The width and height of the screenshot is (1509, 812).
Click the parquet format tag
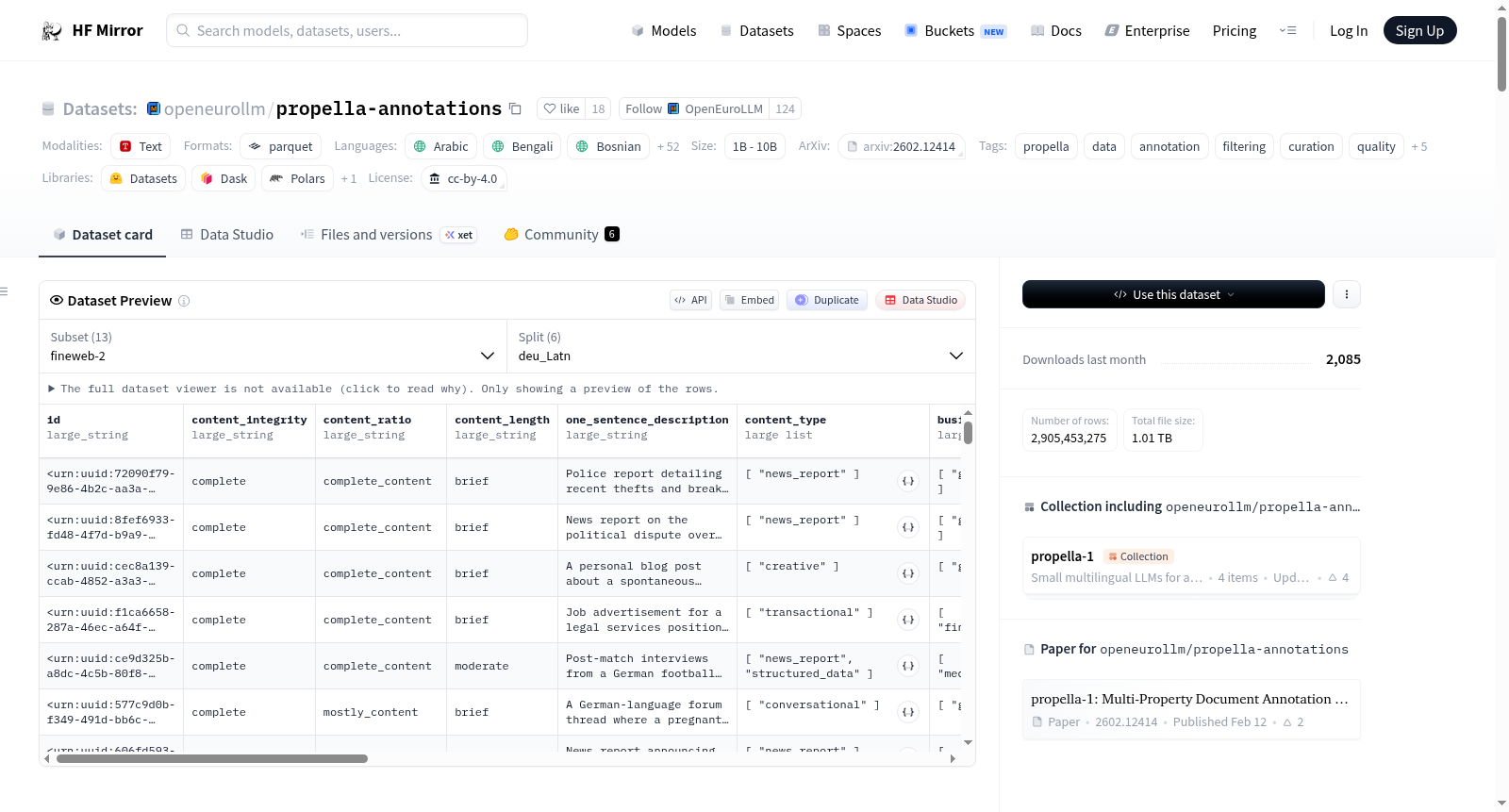click(x=280, y=146)
